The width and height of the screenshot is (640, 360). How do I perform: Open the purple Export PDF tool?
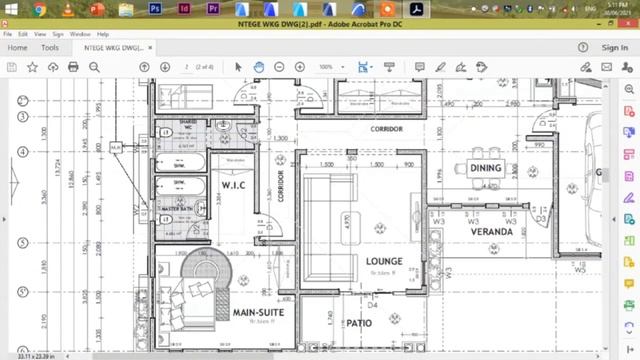629,176
